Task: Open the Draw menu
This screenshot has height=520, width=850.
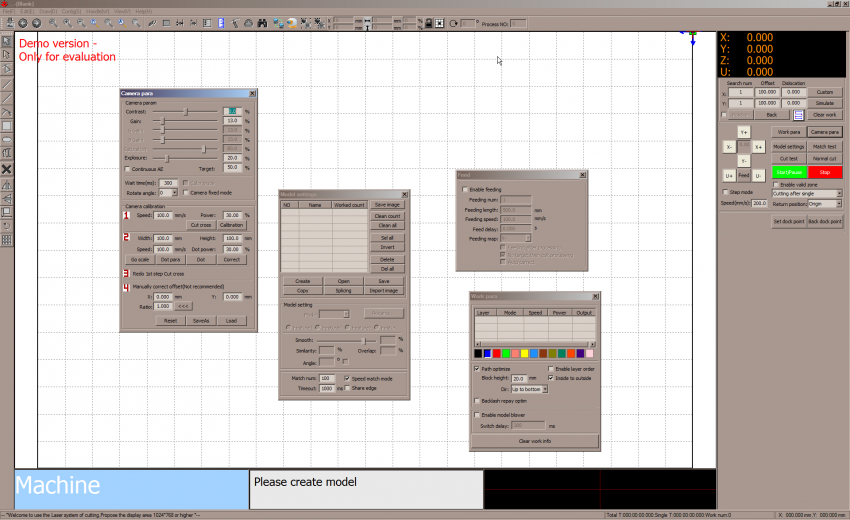Action: 48,11
